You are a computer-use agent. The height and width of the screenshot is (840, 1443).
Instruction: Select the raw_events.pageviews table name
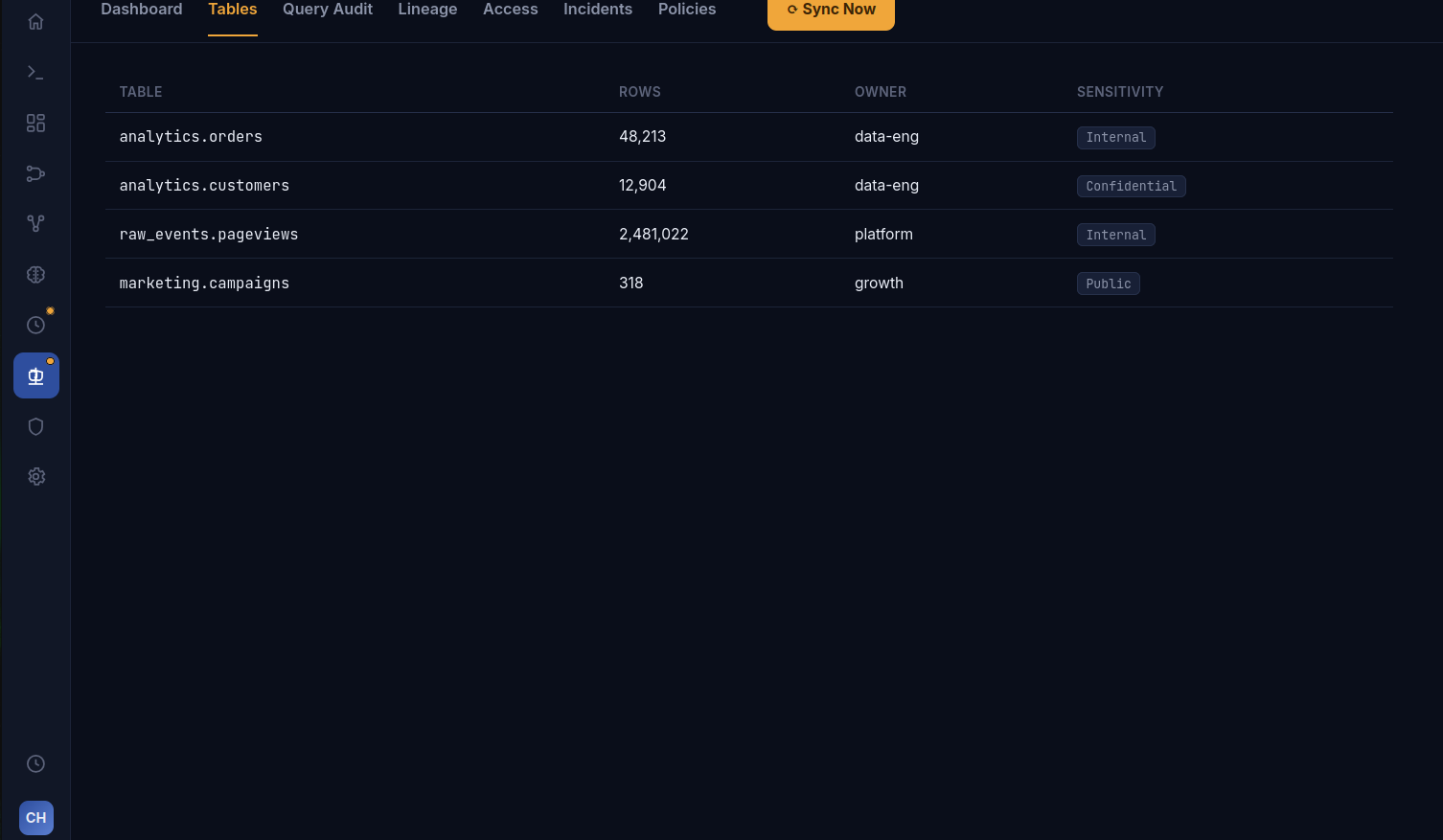[x=209, y=235]
